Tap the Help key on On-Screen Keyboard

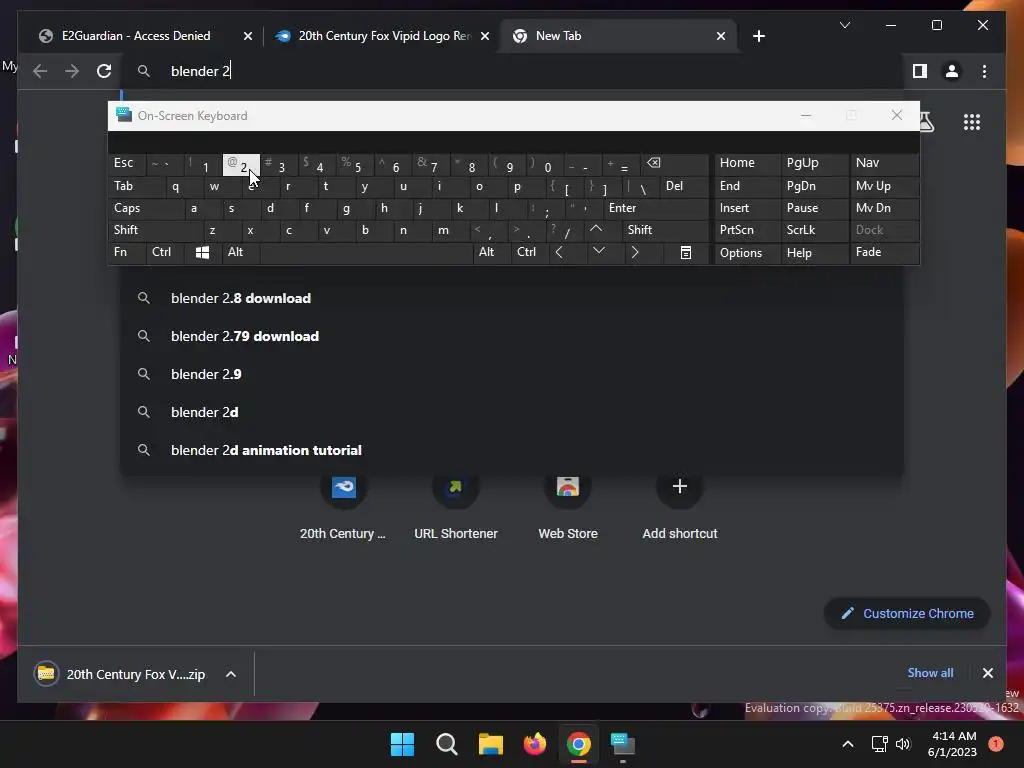click(x=815, y=253)
